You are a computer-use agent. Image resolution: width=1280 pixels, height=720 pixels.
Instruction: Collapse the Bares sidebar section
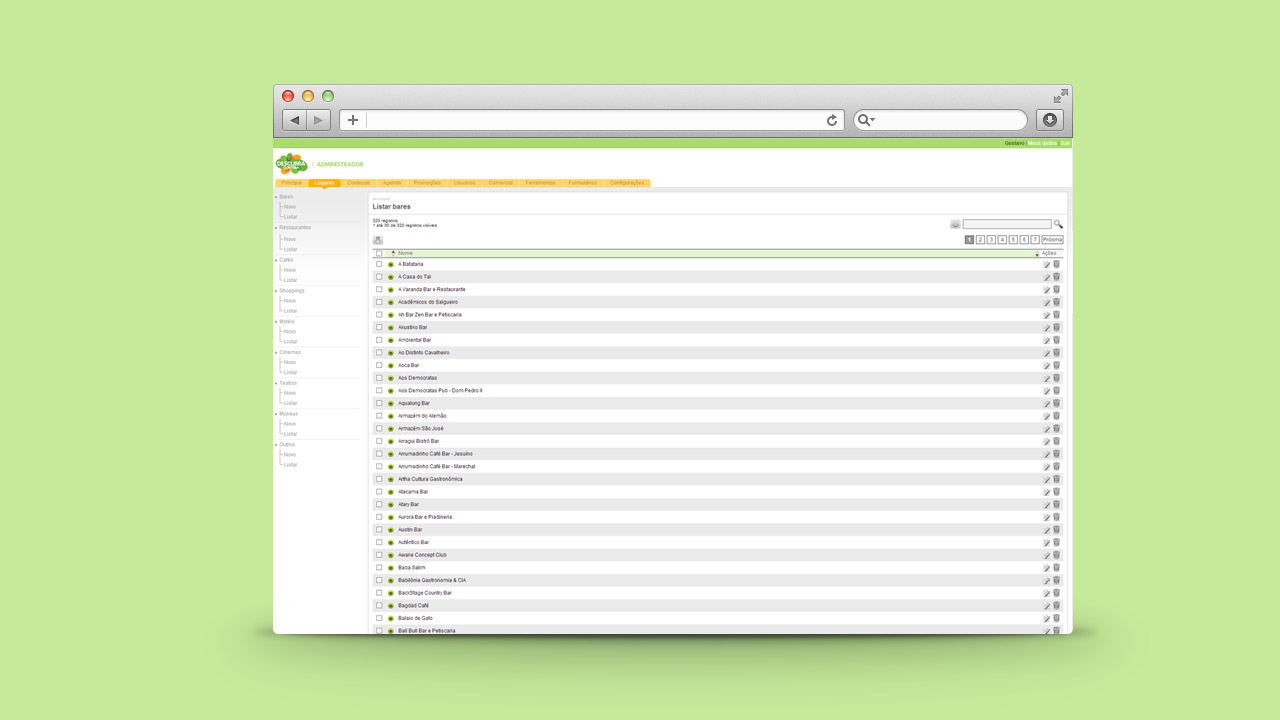285,197
